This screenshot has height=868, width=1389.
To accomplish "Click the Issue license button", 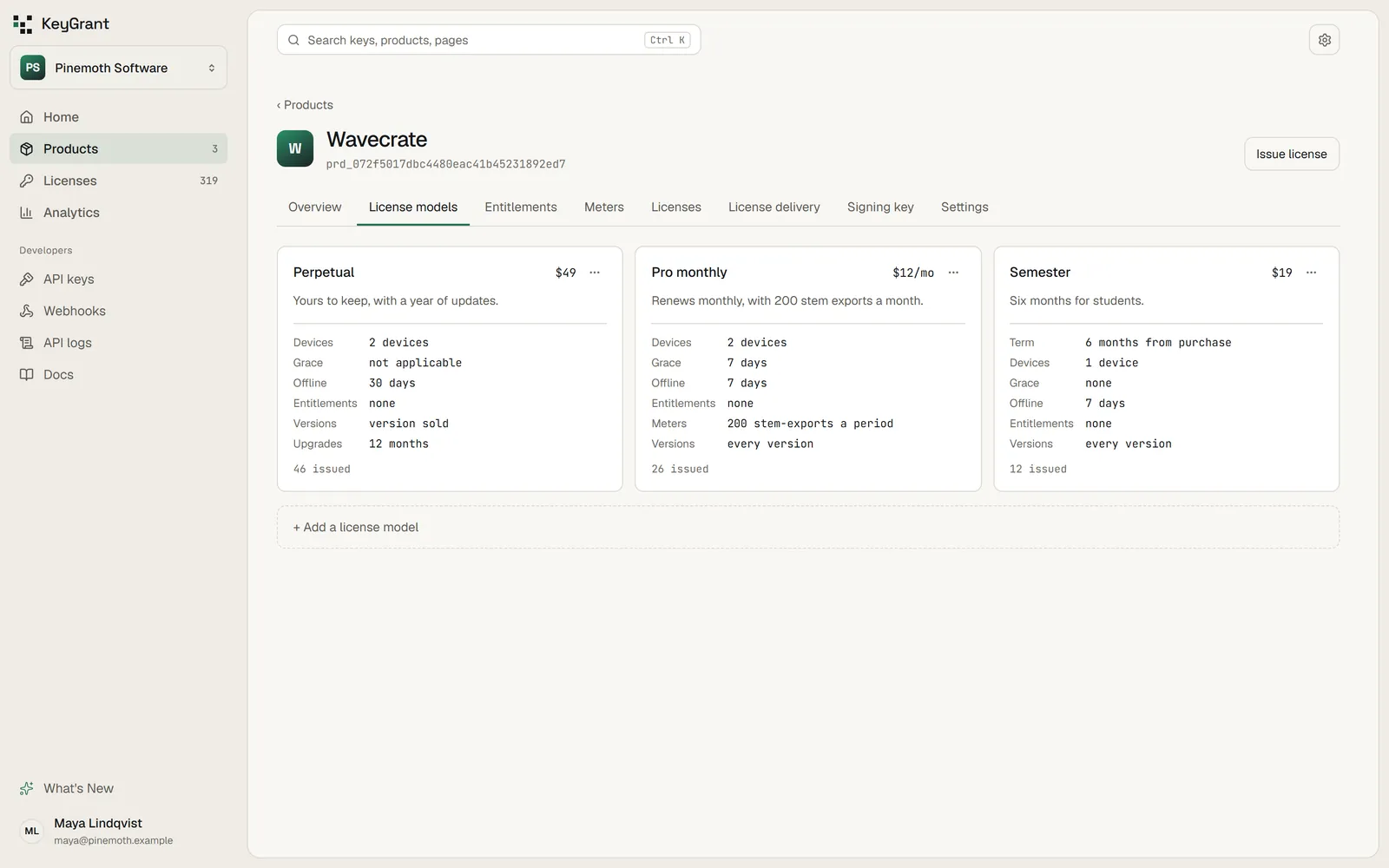I will click(1291, 154).
